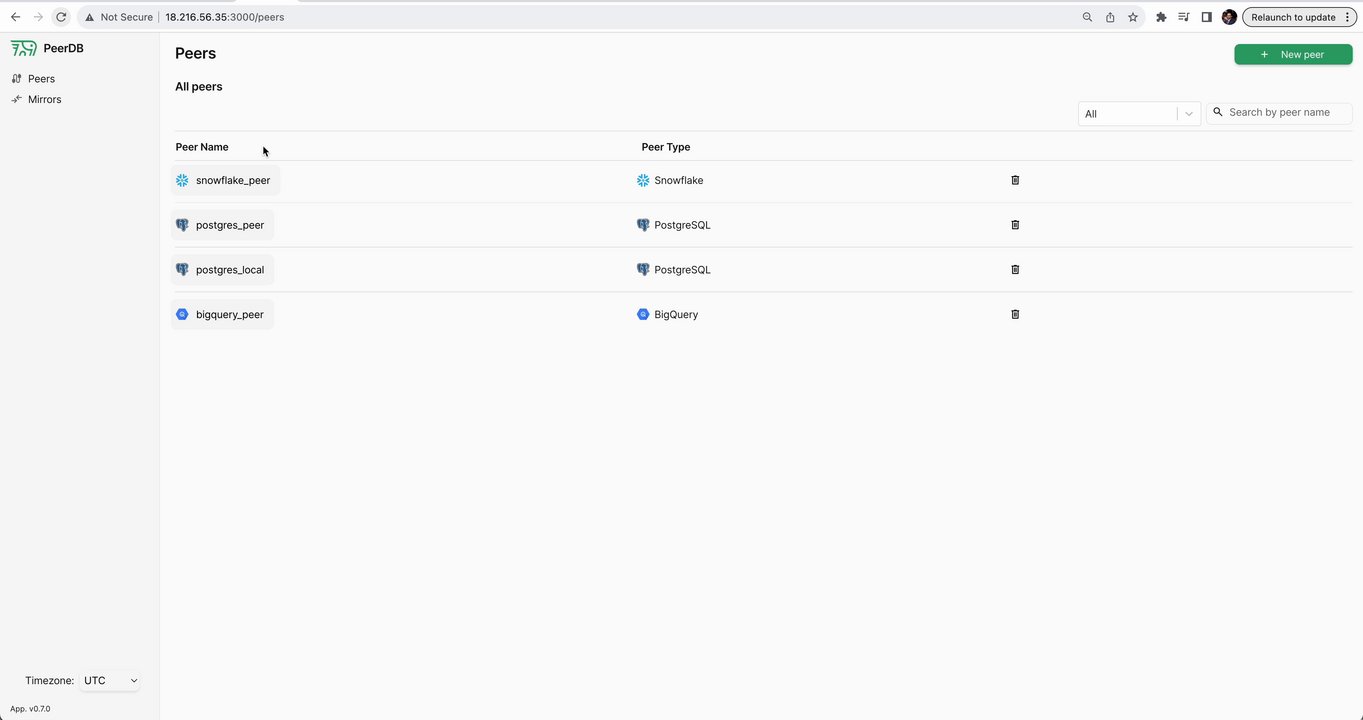This screenshot has height=720, width=1363.
Task: Bookmark this page with the star icon
Action: point(1133,17)
